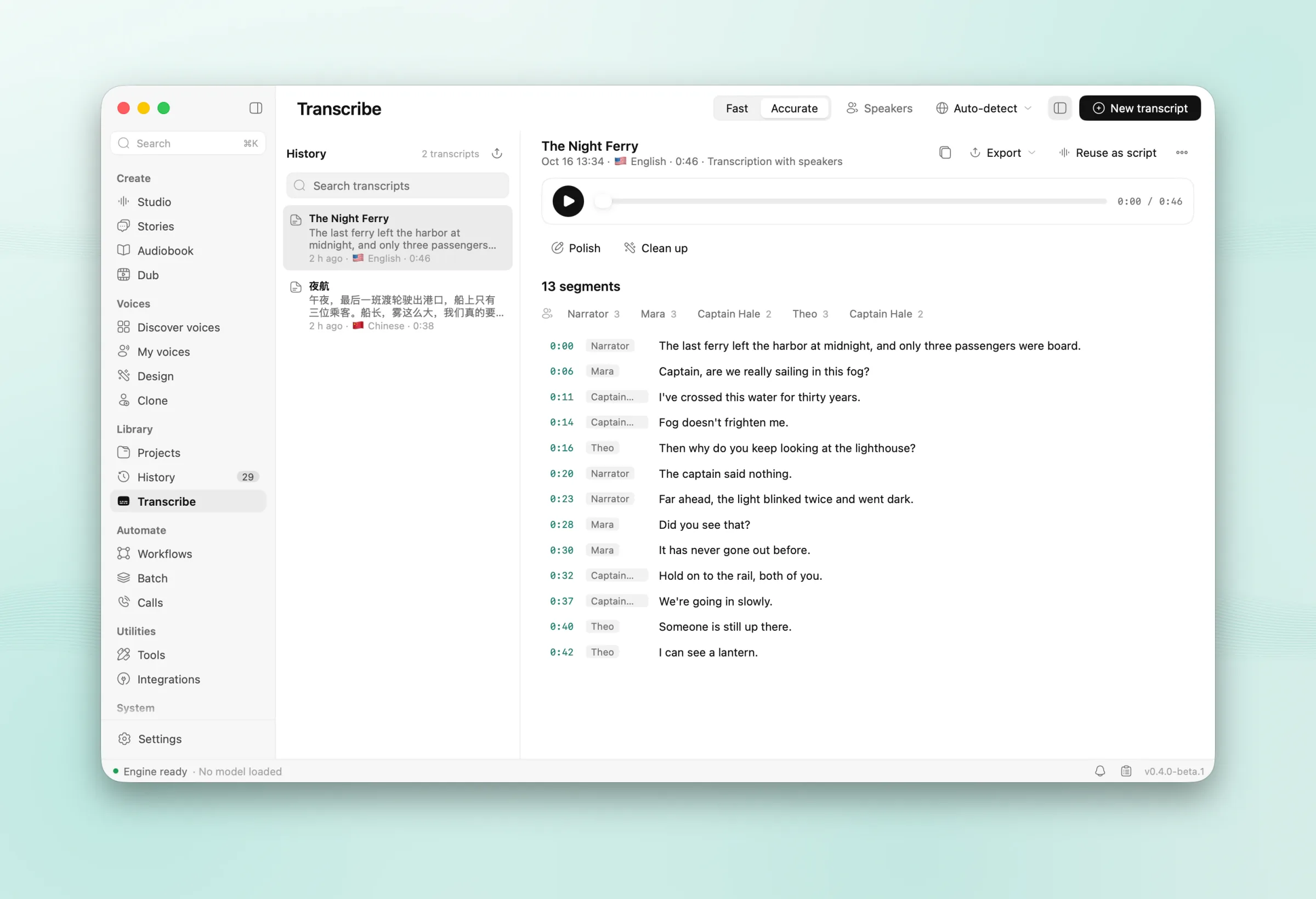Expand the Export dropdown
Screen dimensions: 1316x899
coord(1002,152)
